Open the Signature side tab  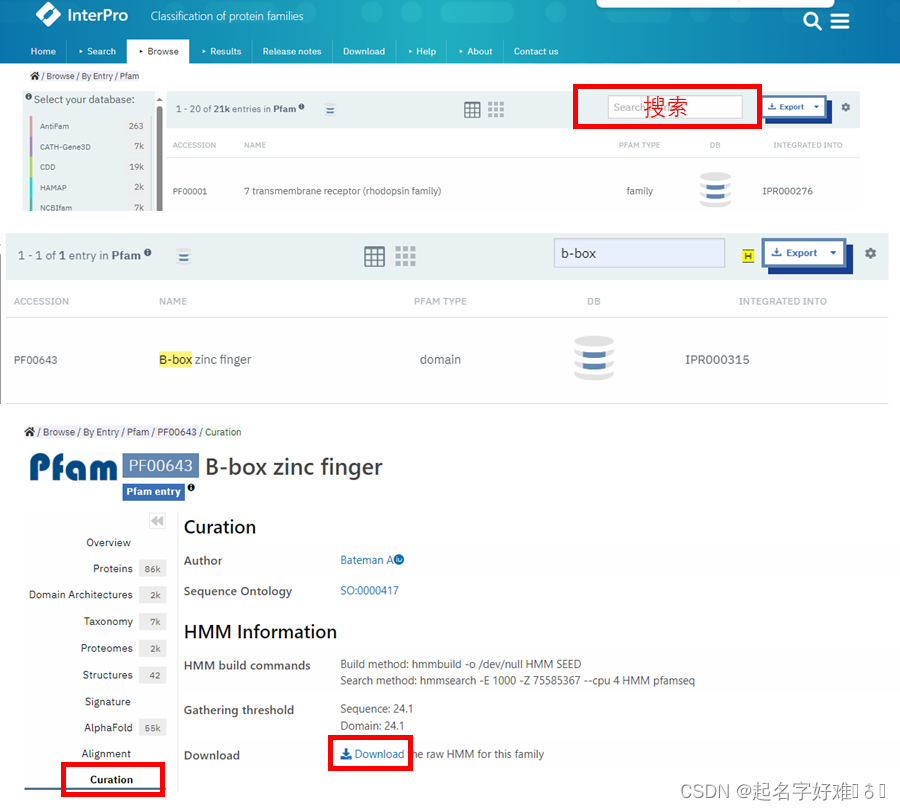[x=107, y=702]
